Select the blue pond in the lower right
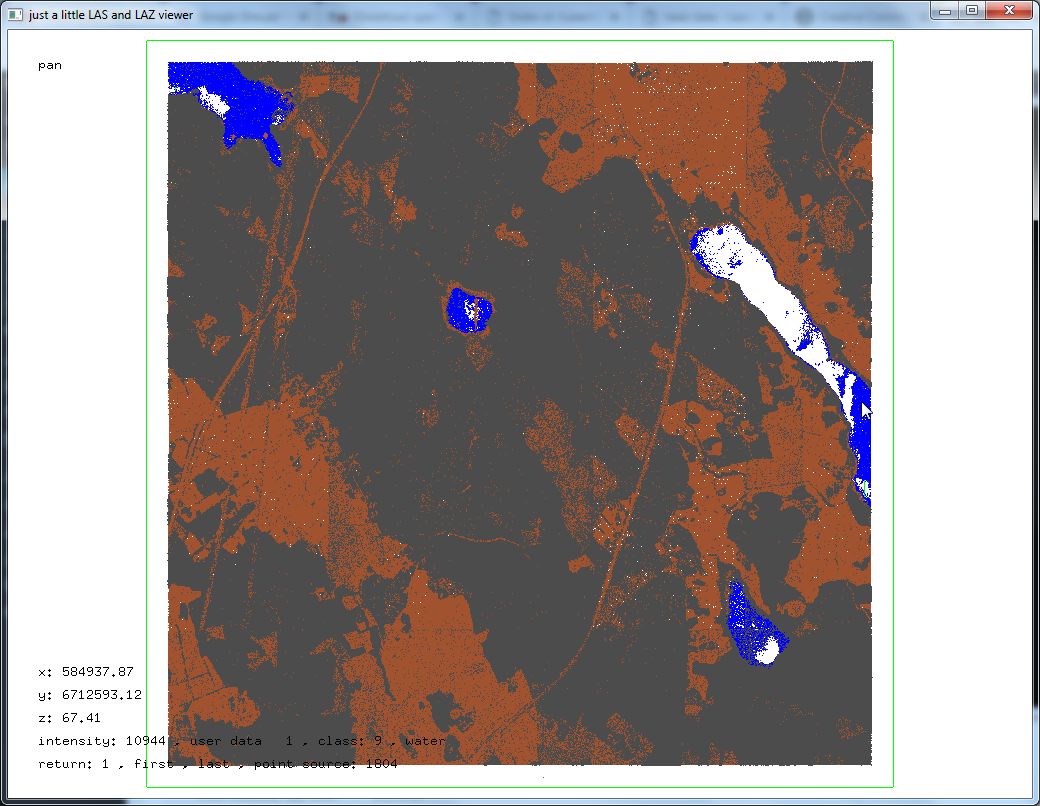 pyautogui.click(x=745, y=620)
